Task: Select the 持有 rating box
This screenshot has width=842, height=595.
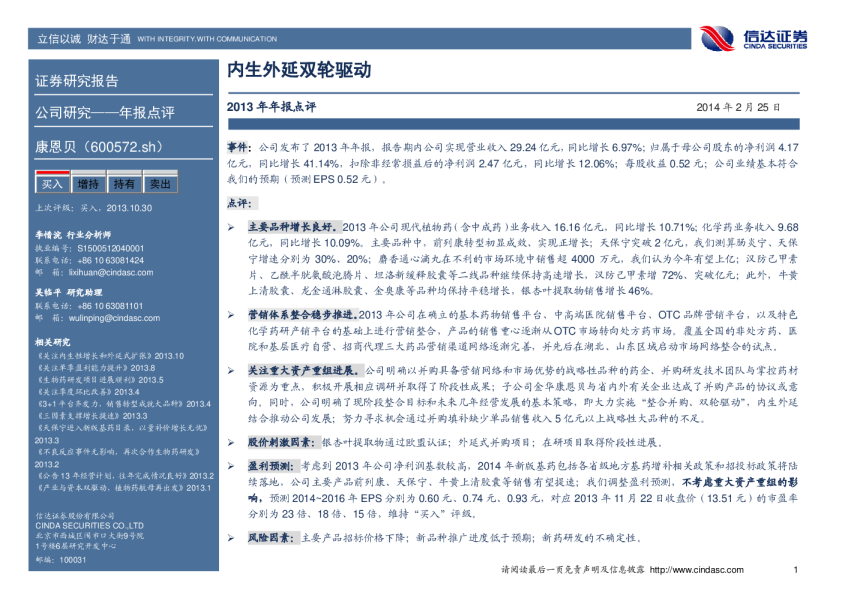Action: [124, 184]
